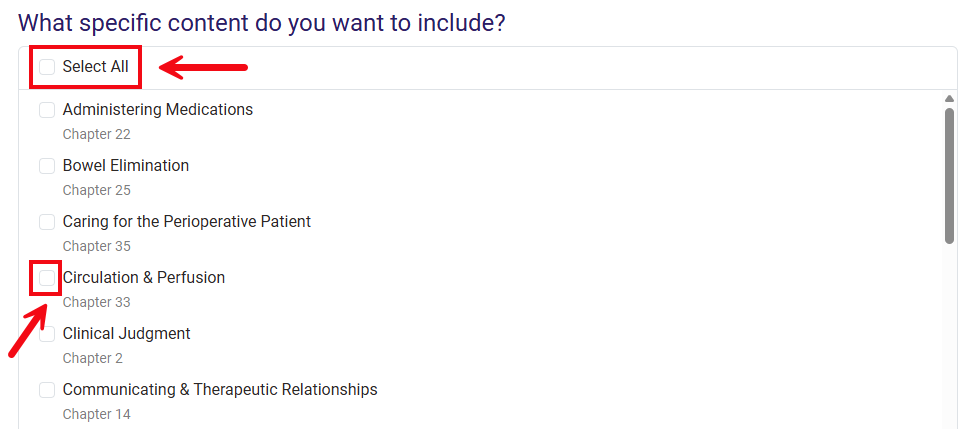Click the "Chapter 33" subtitle
Viewport: 973px width, 429px height.
[96, 302]
